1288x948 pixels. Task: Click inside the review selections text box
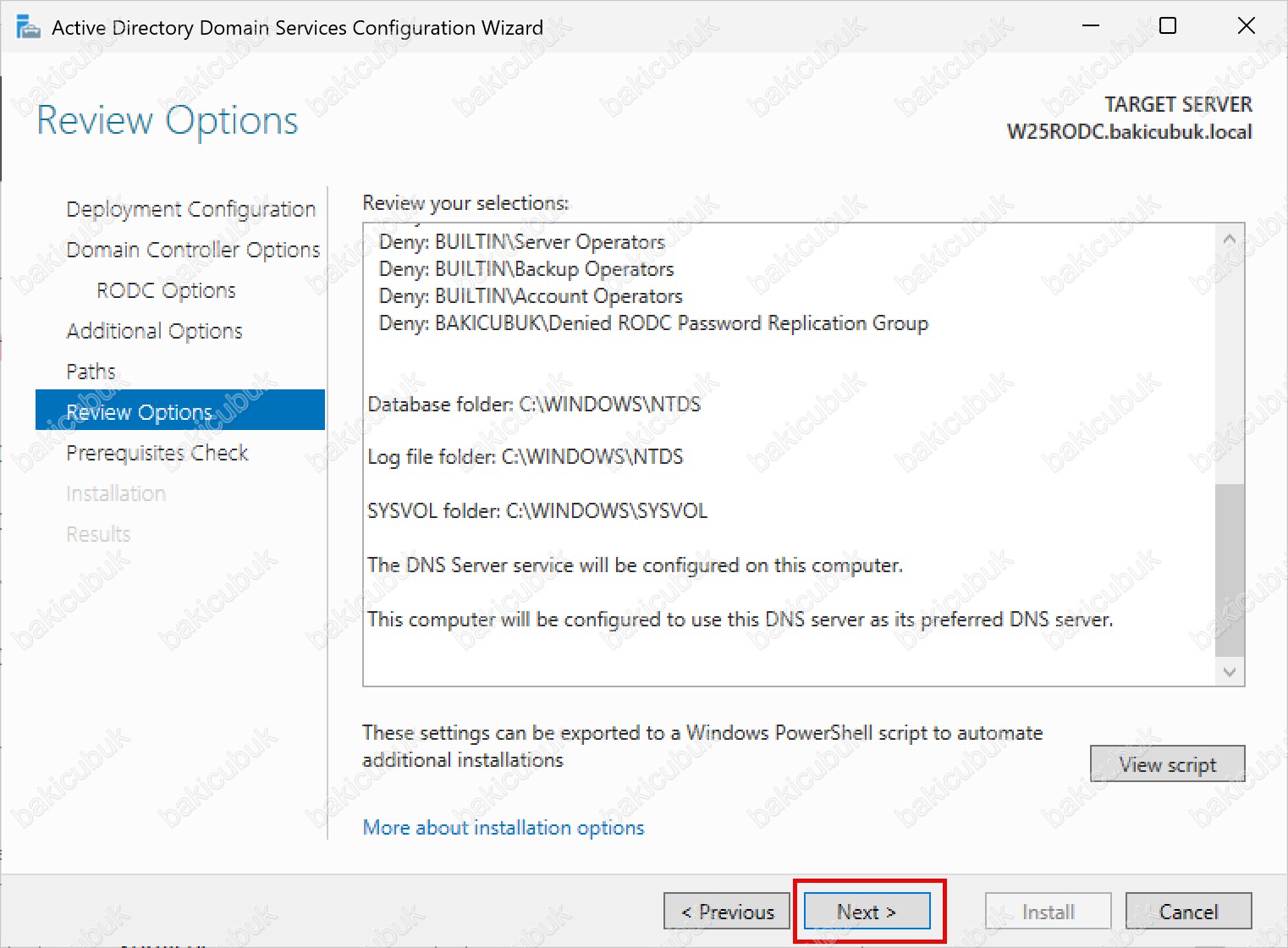[789, 455]
